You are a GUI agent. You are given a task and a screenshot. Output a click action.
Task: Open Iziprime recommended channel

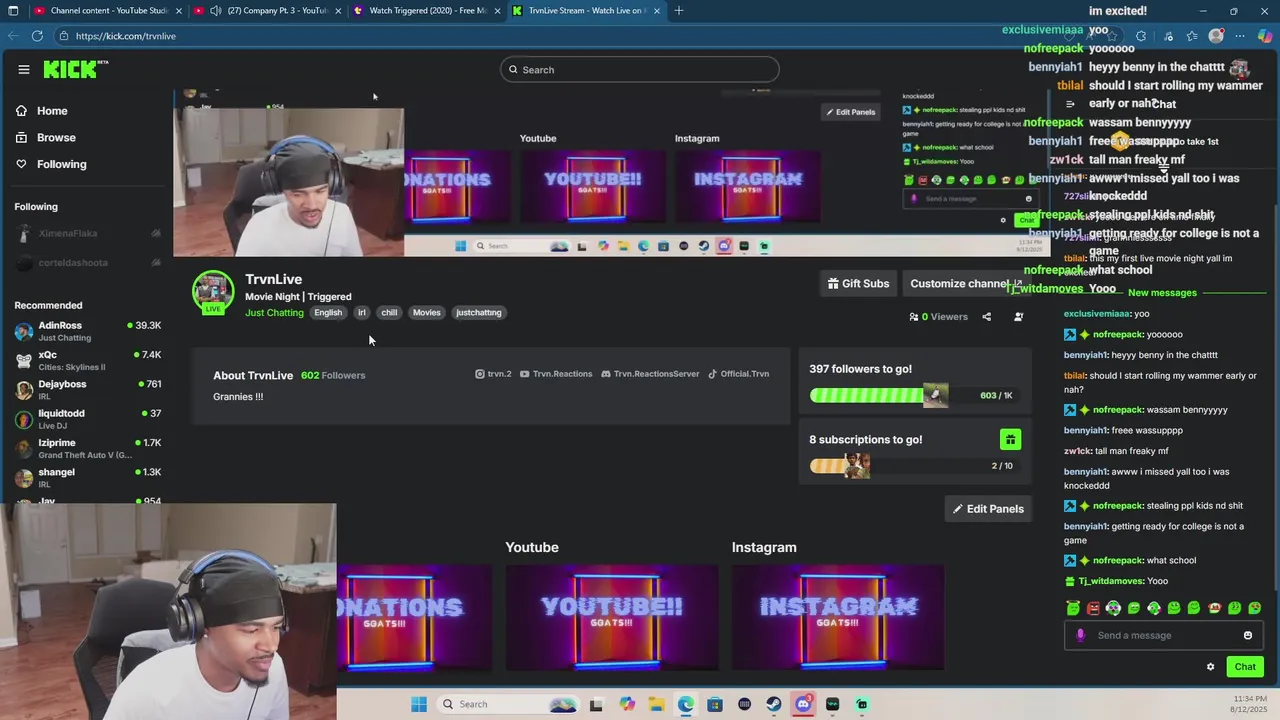coord(88,448)
